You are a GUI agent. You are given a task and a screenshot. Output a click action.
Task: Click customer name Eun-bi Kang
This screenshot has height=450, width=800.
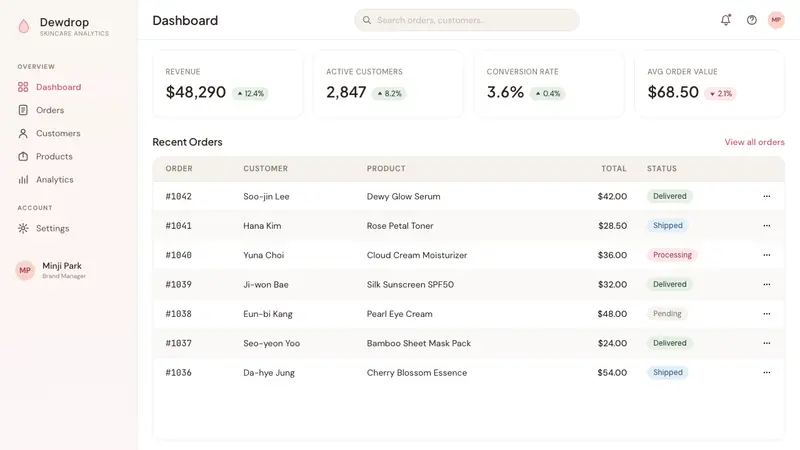(x=268, y=314)
